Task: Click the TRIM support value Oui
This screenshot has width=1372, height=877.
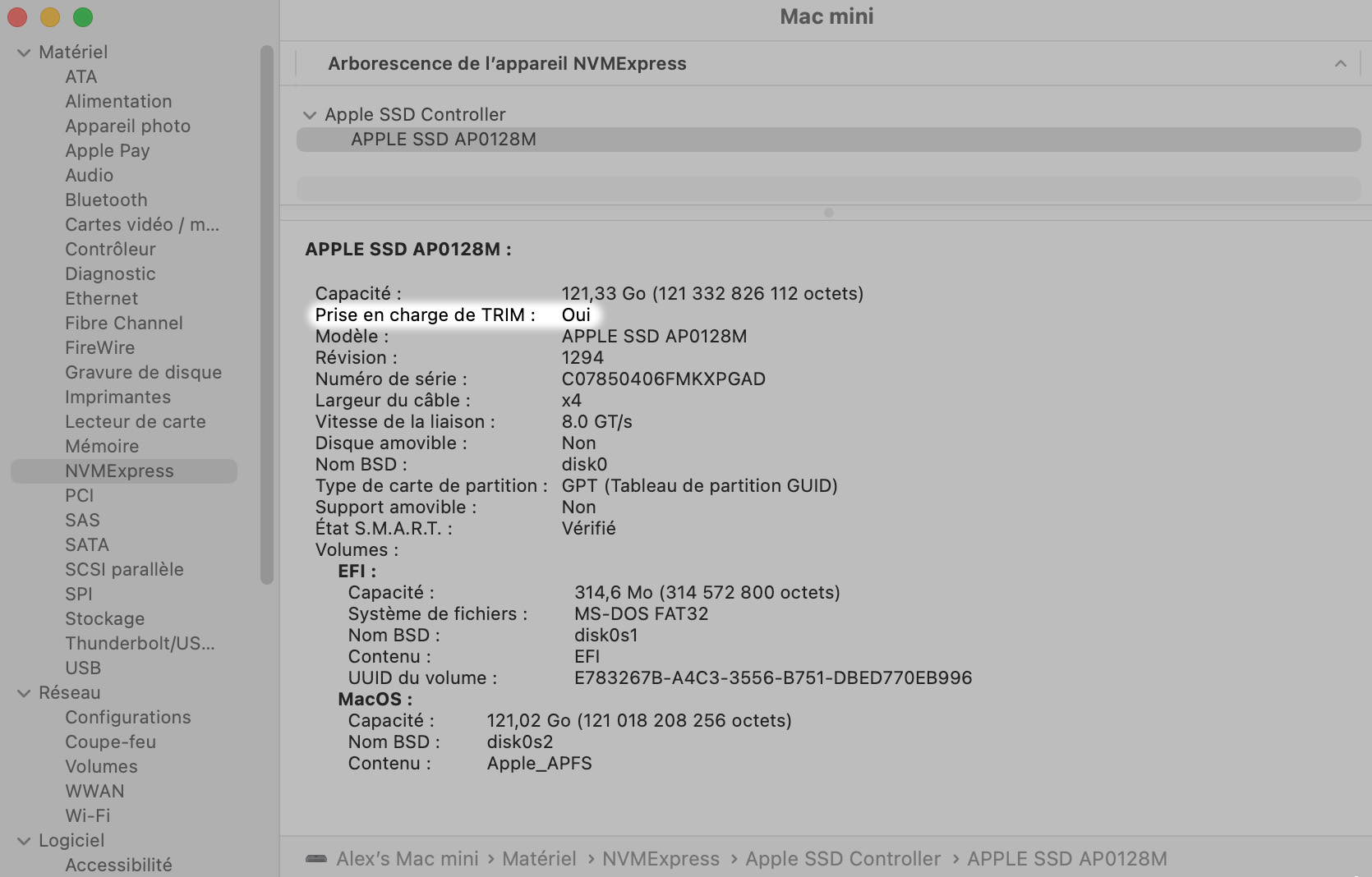Action: 576,315
